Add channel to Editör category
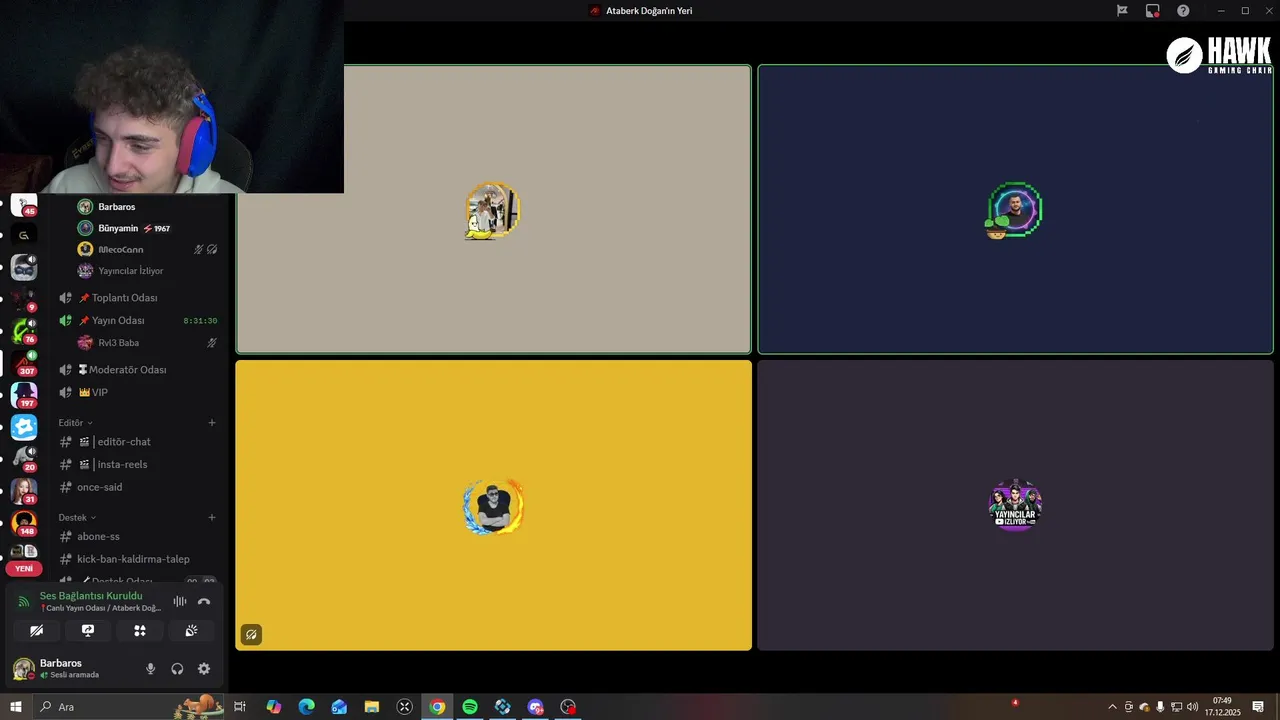This screenshot has height=720, width=1280. tap(212, 423)
